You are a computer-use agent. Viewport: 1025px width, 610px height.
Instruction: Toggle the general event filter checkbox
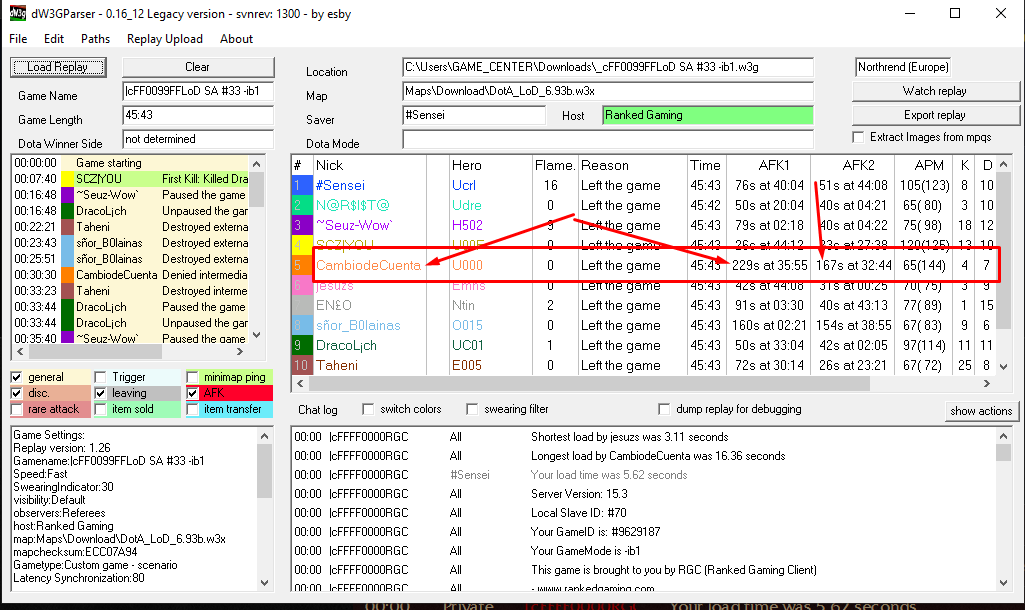pyautogui.click(x=17, y=377)
